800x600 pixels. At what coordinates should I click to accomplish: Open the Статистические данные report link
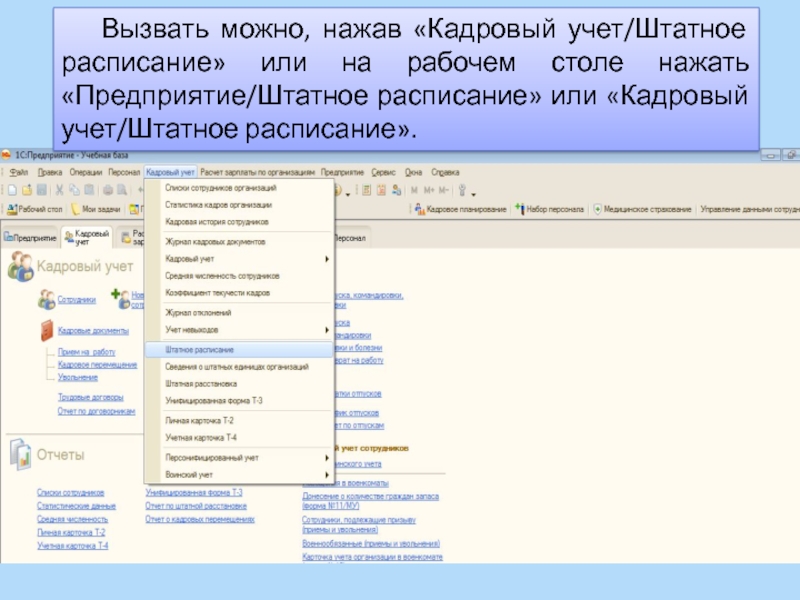coord(76,506)
